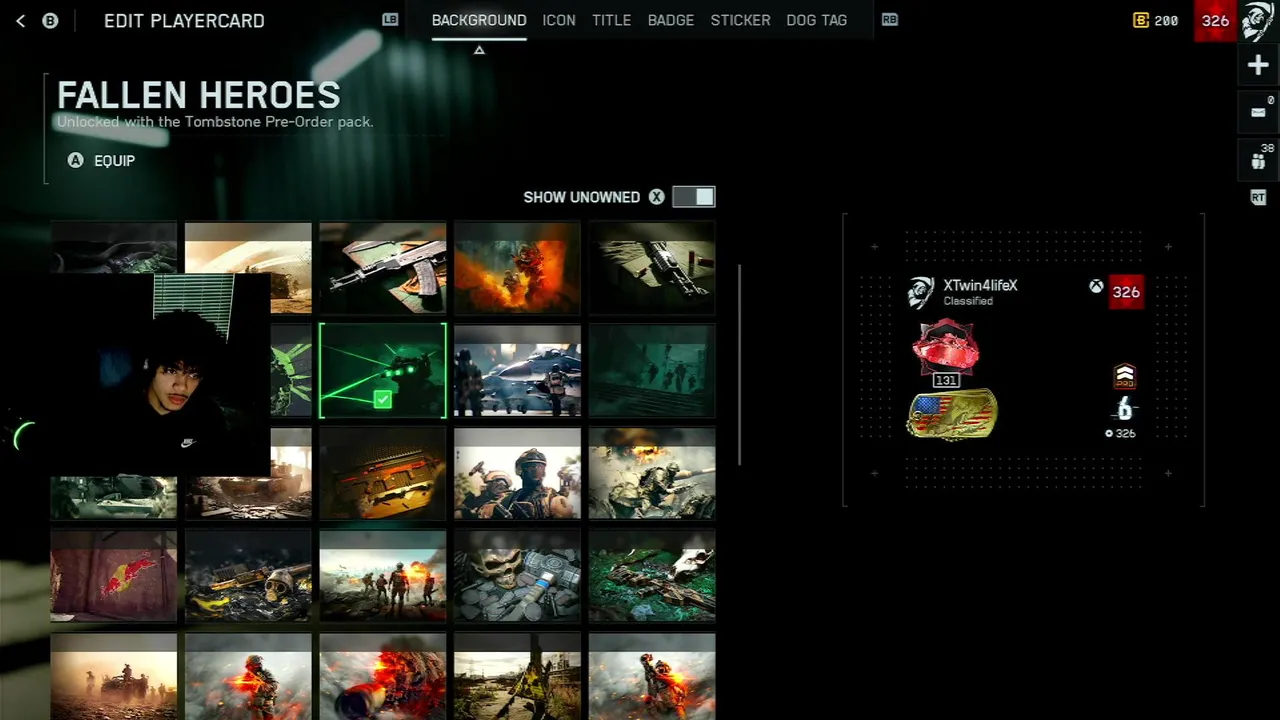Click the playercard preview avatar icon
Screen dimensions: 1280x720
coord(920,292)
